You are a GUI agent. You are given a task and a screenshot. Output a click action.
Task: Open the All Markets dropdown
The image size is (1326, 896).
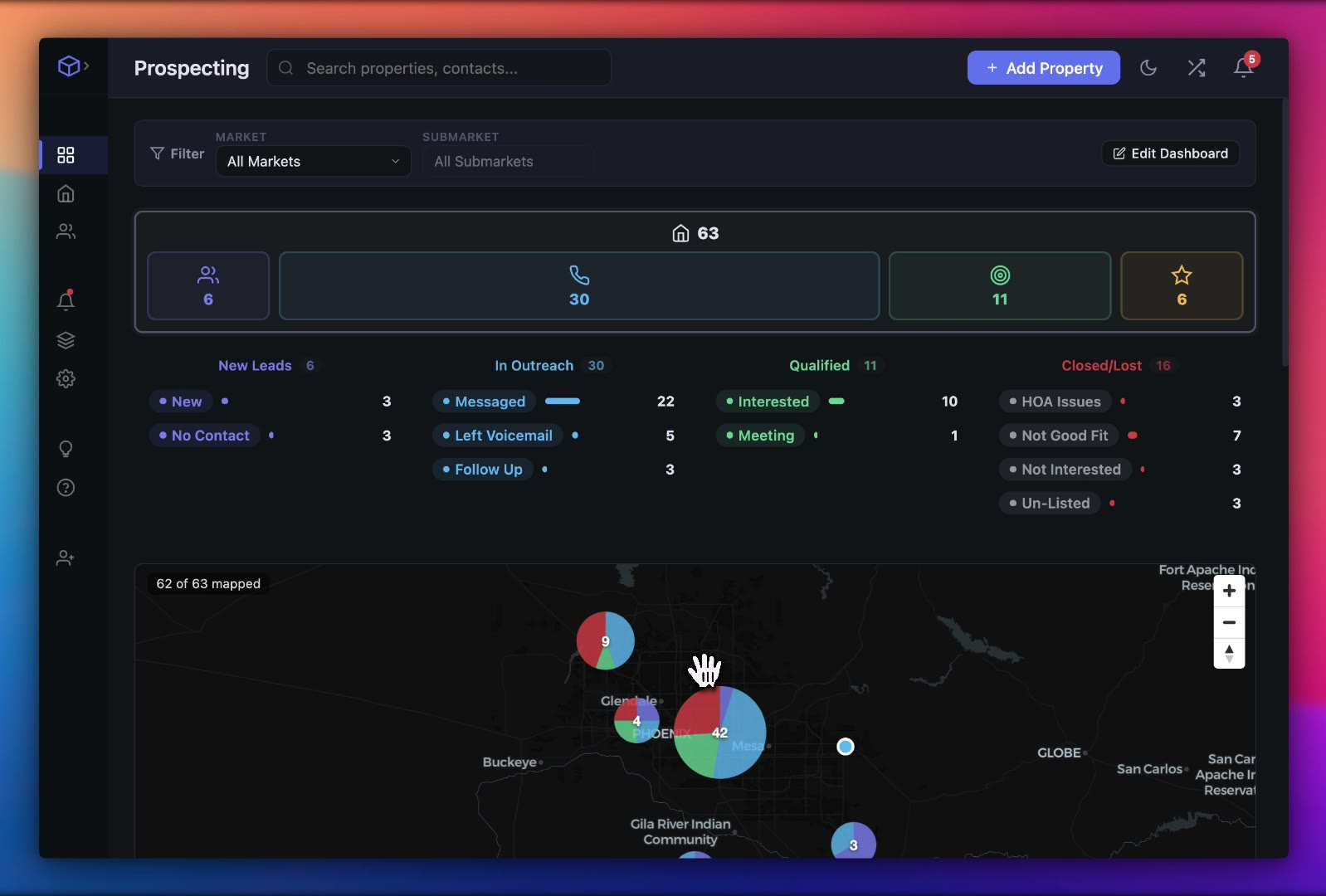point(313,161)
